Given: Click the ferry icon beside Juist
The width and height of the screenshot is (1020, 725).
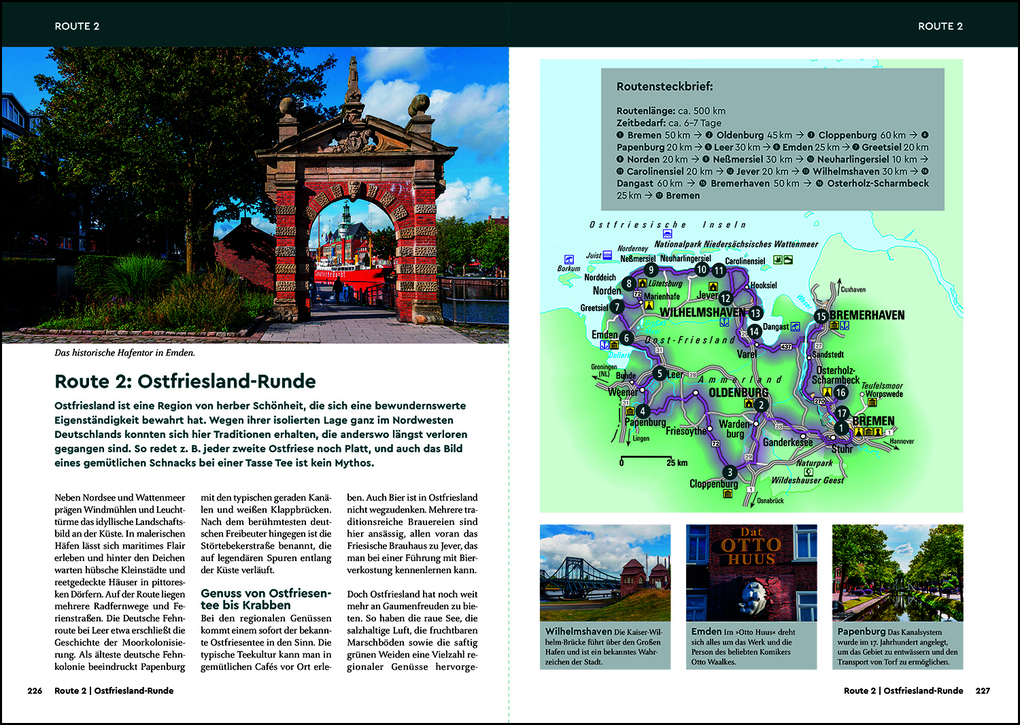Looking at the screenshot, I should click(607, 255).
